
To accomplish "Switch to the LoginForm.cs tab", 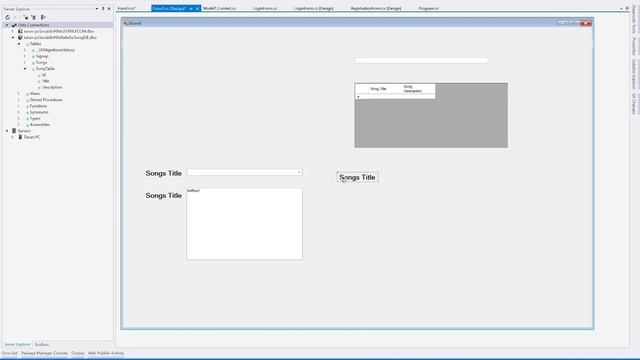I will click(264, 8).
